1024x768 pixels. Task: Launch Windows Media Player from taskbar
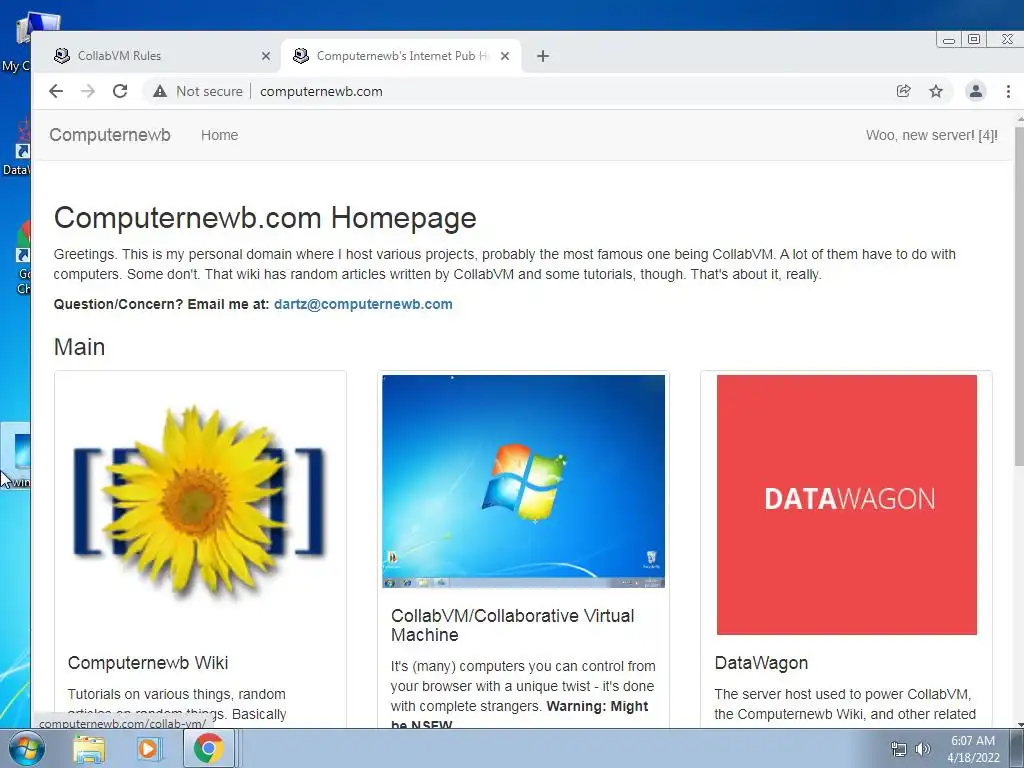(x=148, y=748)
